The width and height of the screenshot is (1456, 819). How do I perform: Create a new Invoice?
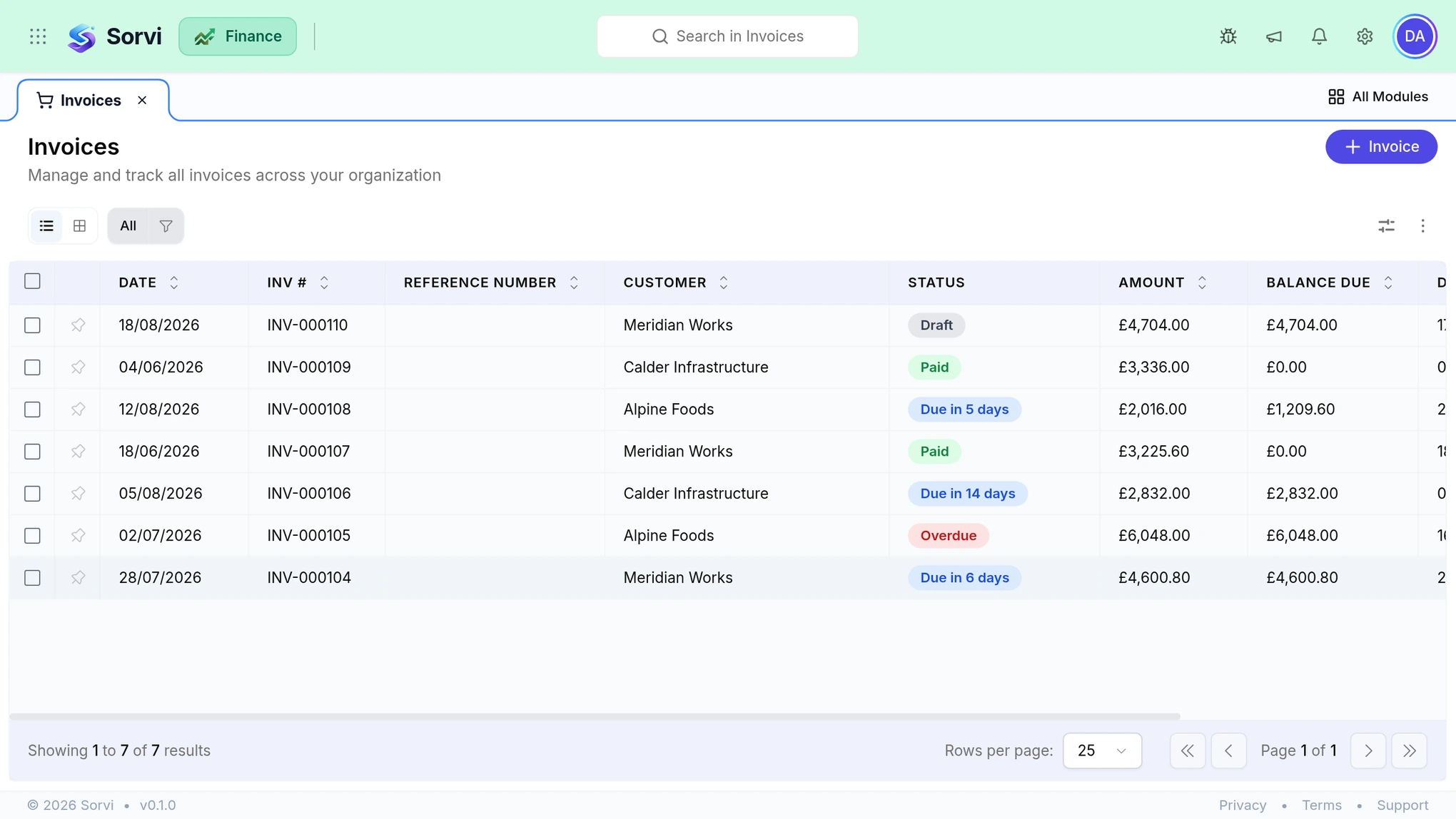point(1381,147)
